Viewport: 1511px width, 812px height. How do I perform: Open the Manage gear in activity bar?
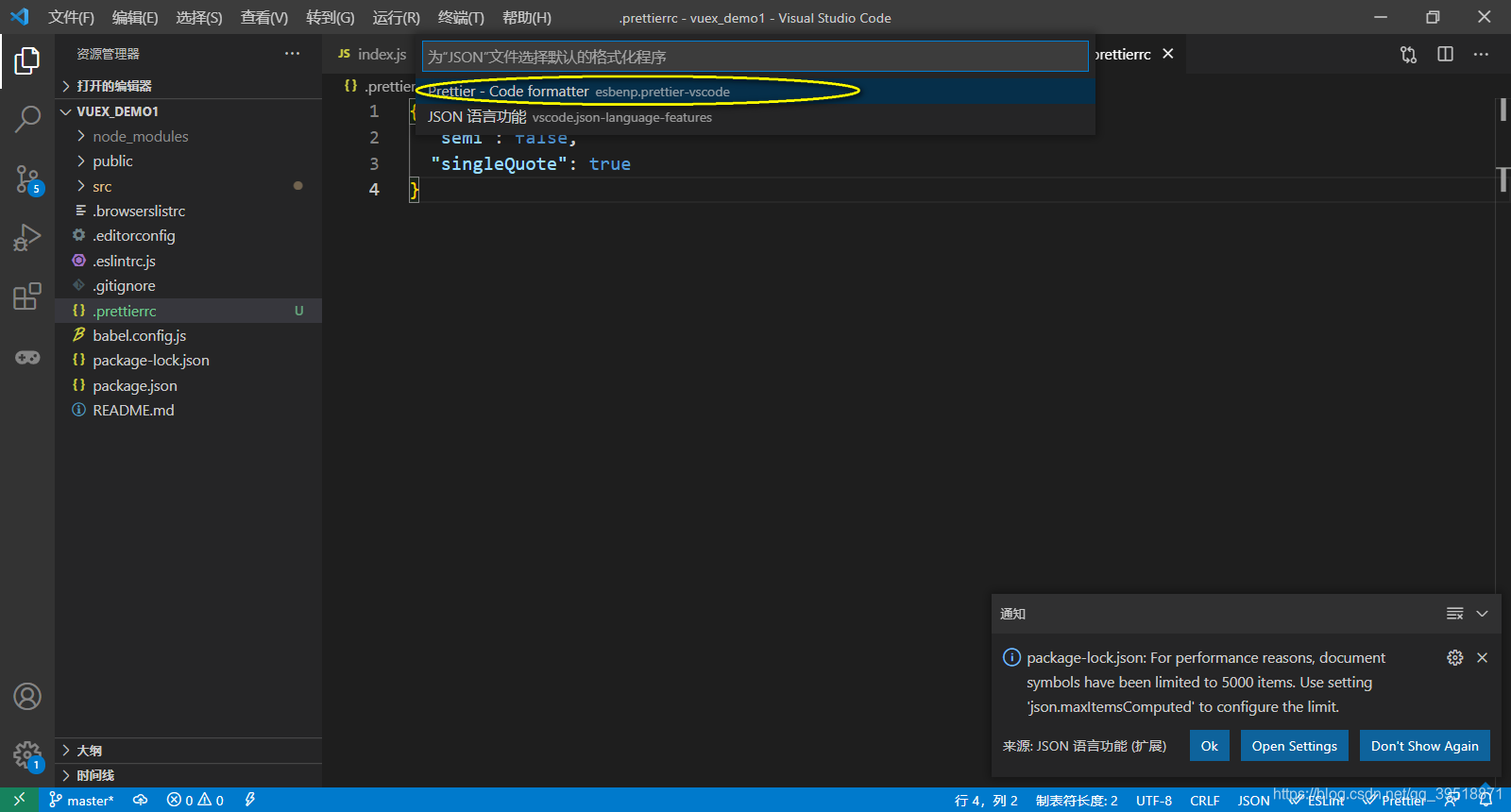coord(27,755)
